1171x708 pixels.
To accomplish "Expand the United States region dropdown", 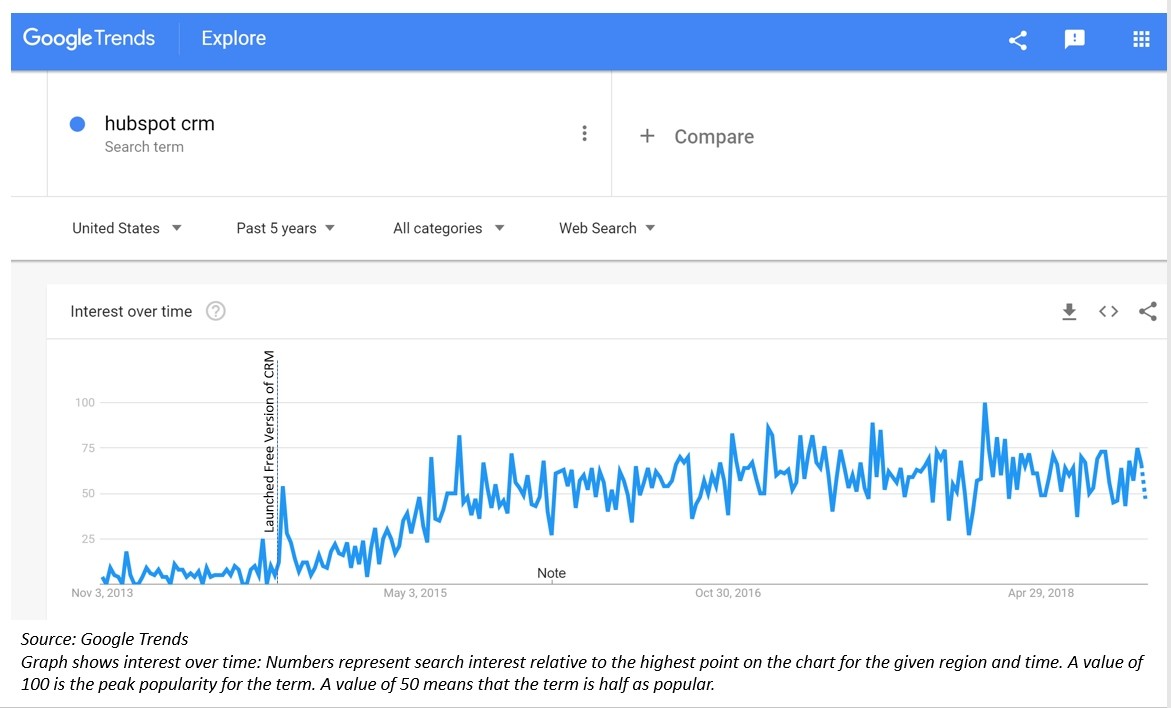I will tap(127, 228).
